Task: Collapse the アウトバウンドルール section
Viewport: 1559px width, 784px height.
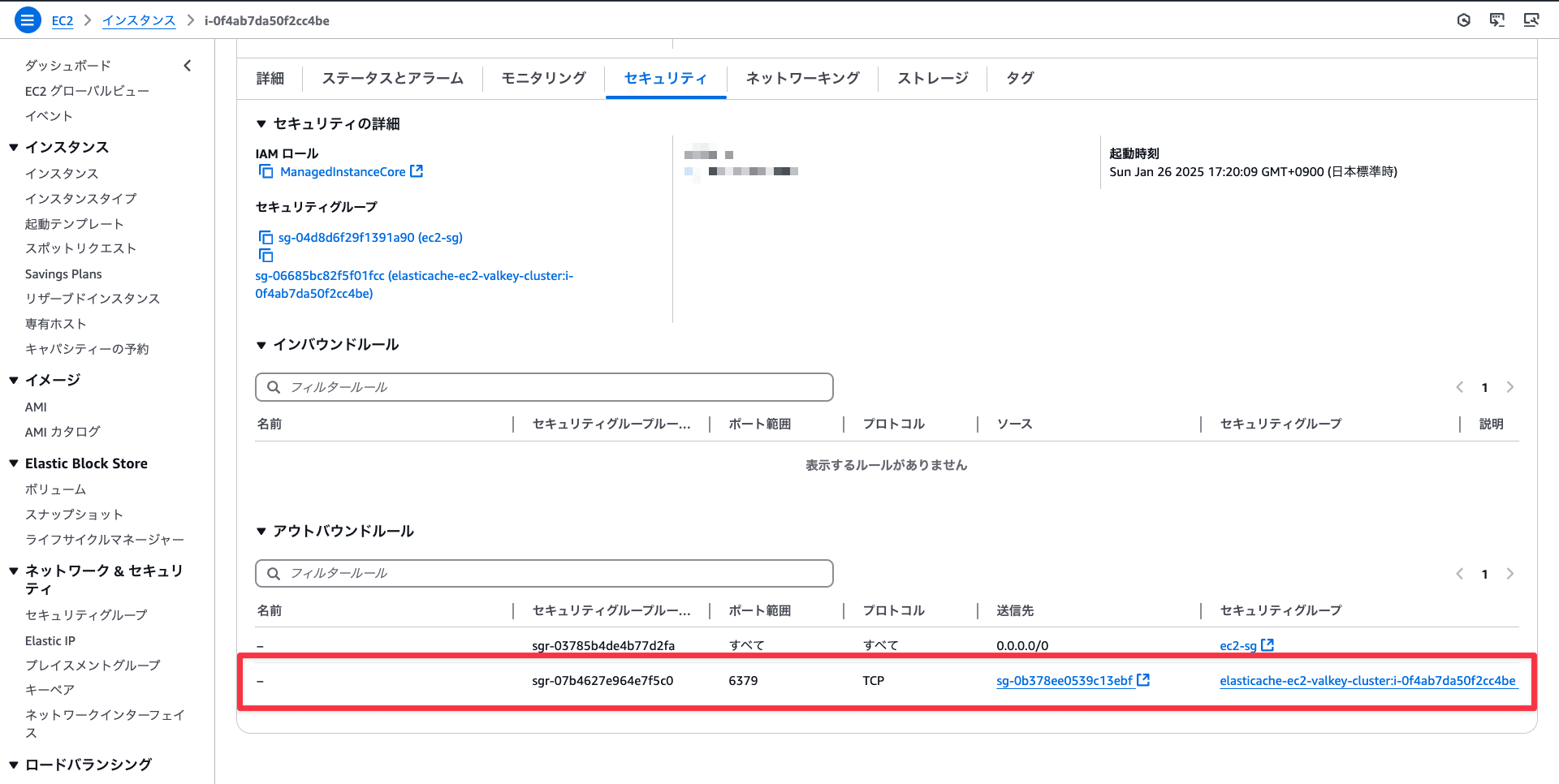Action: pyautogui.click(x=261, y=532)
